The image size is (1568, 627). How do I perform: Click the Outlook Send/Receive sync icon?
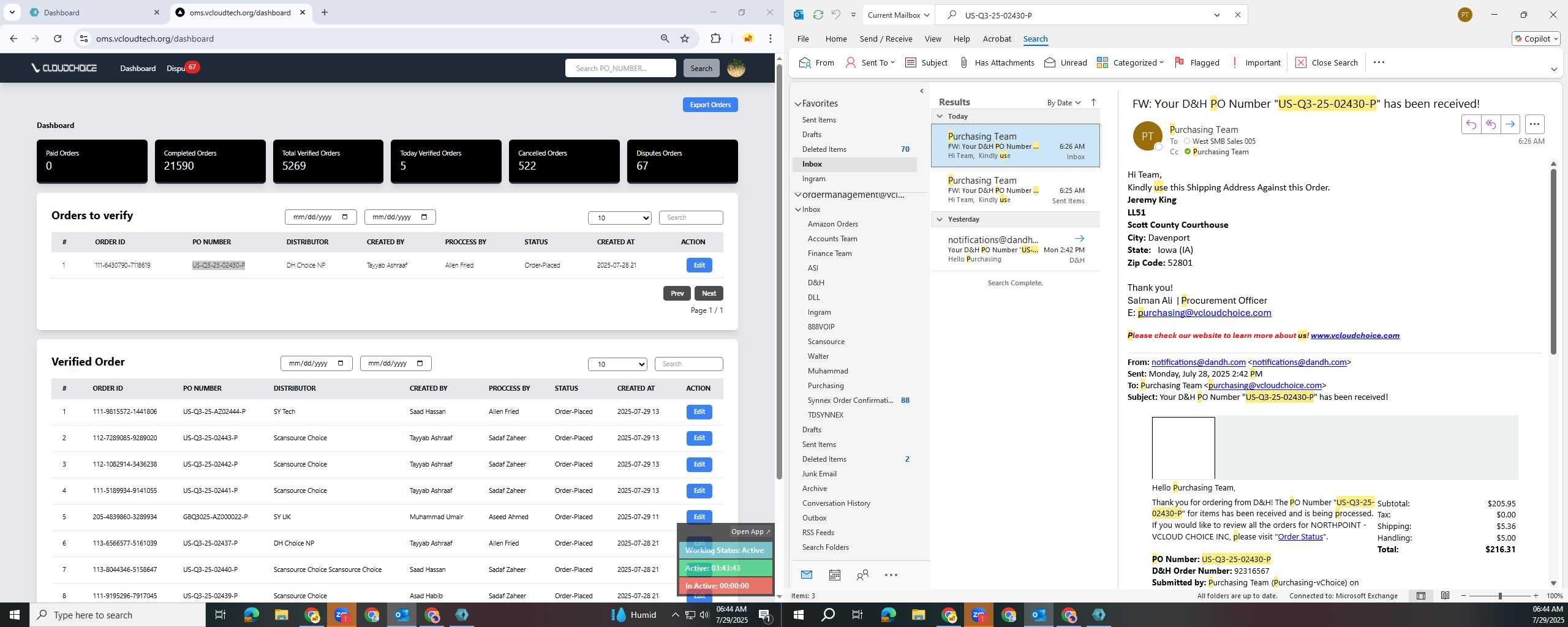pyautogui.click(x=818, y=15)
